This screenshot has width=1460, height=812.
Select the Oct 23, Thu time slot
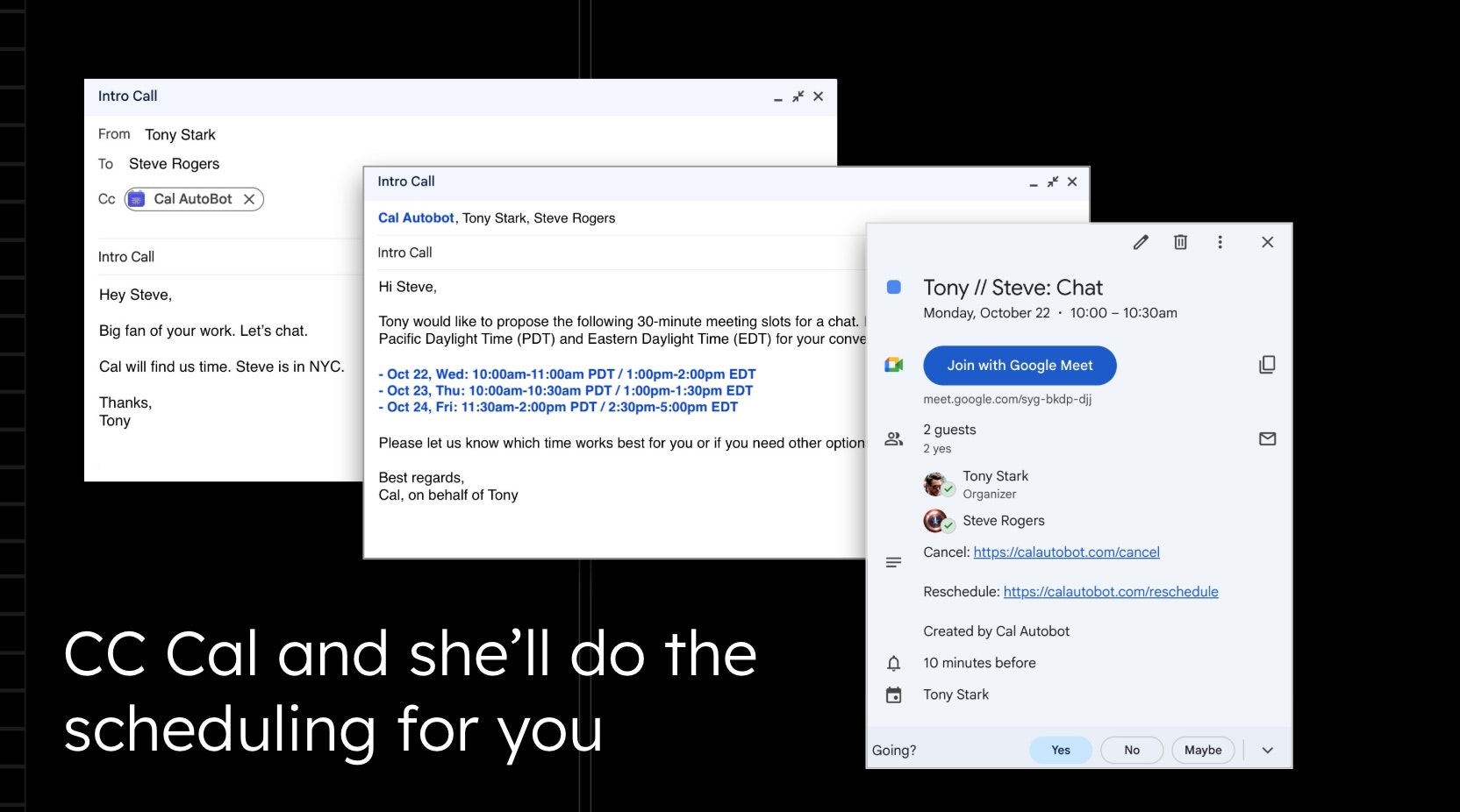click(566, 391)
